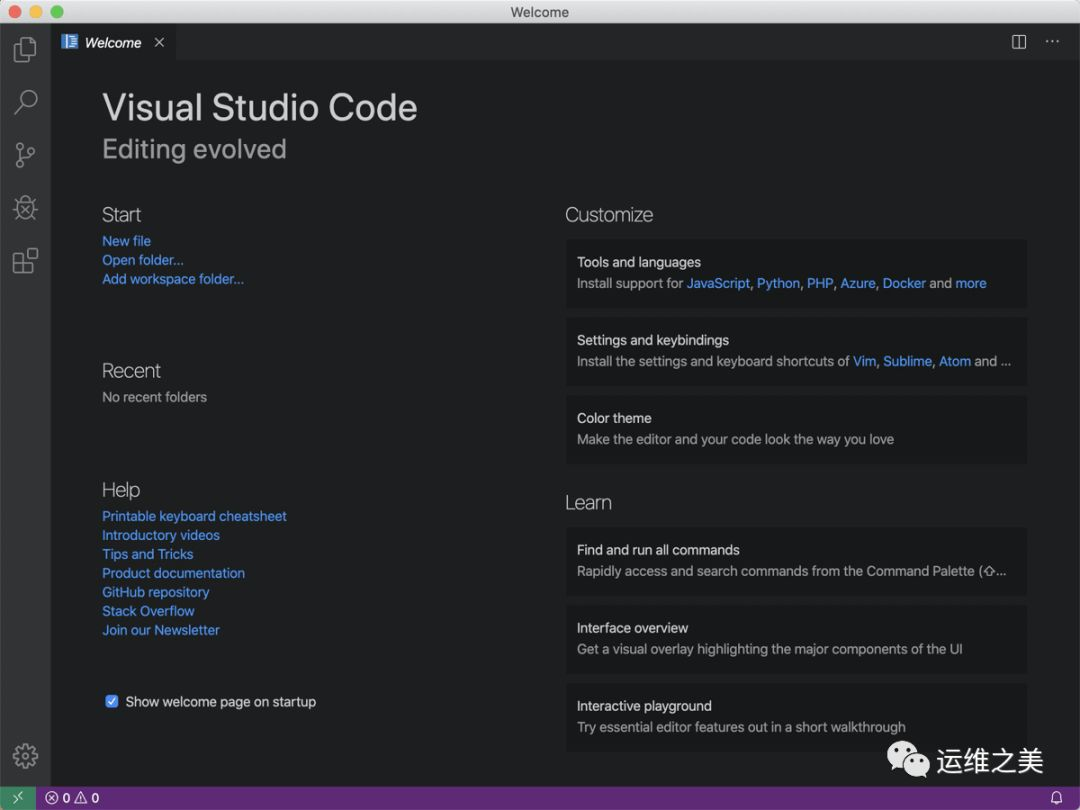Close the Welcome tab
Screen dimensions: 1080x810
(159, 43)
